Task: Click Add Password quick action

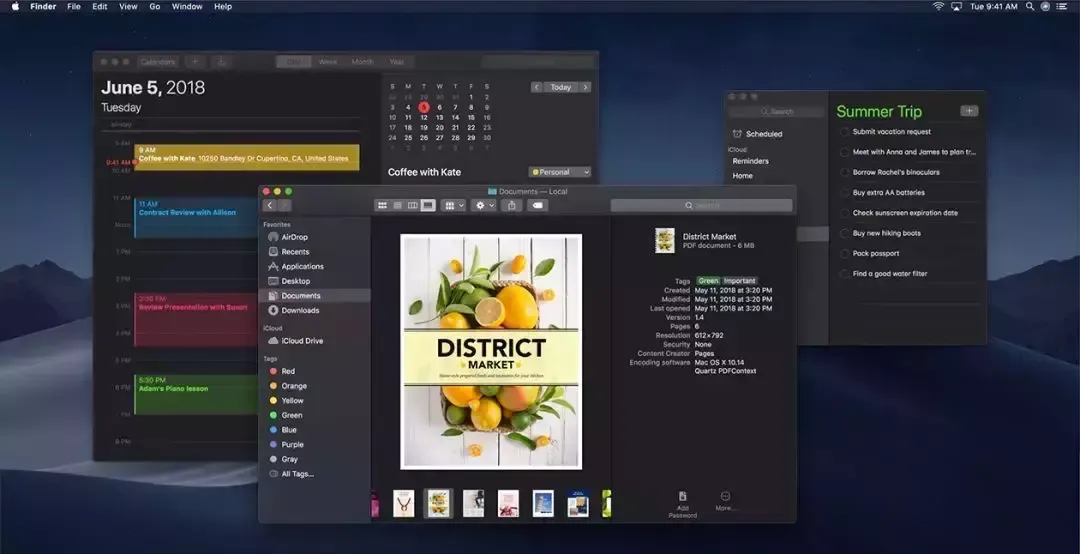Action: click(682, 501)
